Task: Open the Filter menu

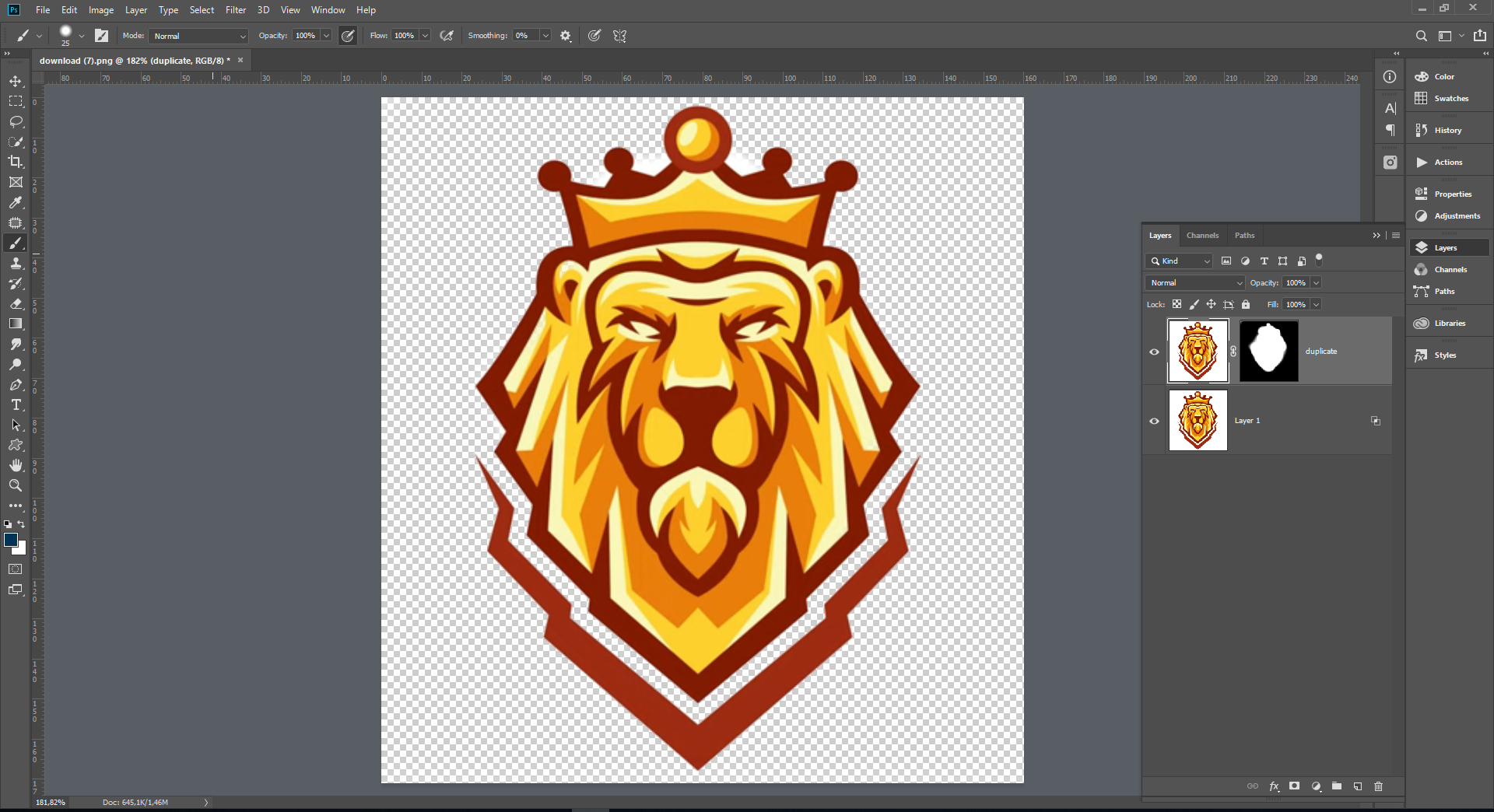Action: point(236,10)
